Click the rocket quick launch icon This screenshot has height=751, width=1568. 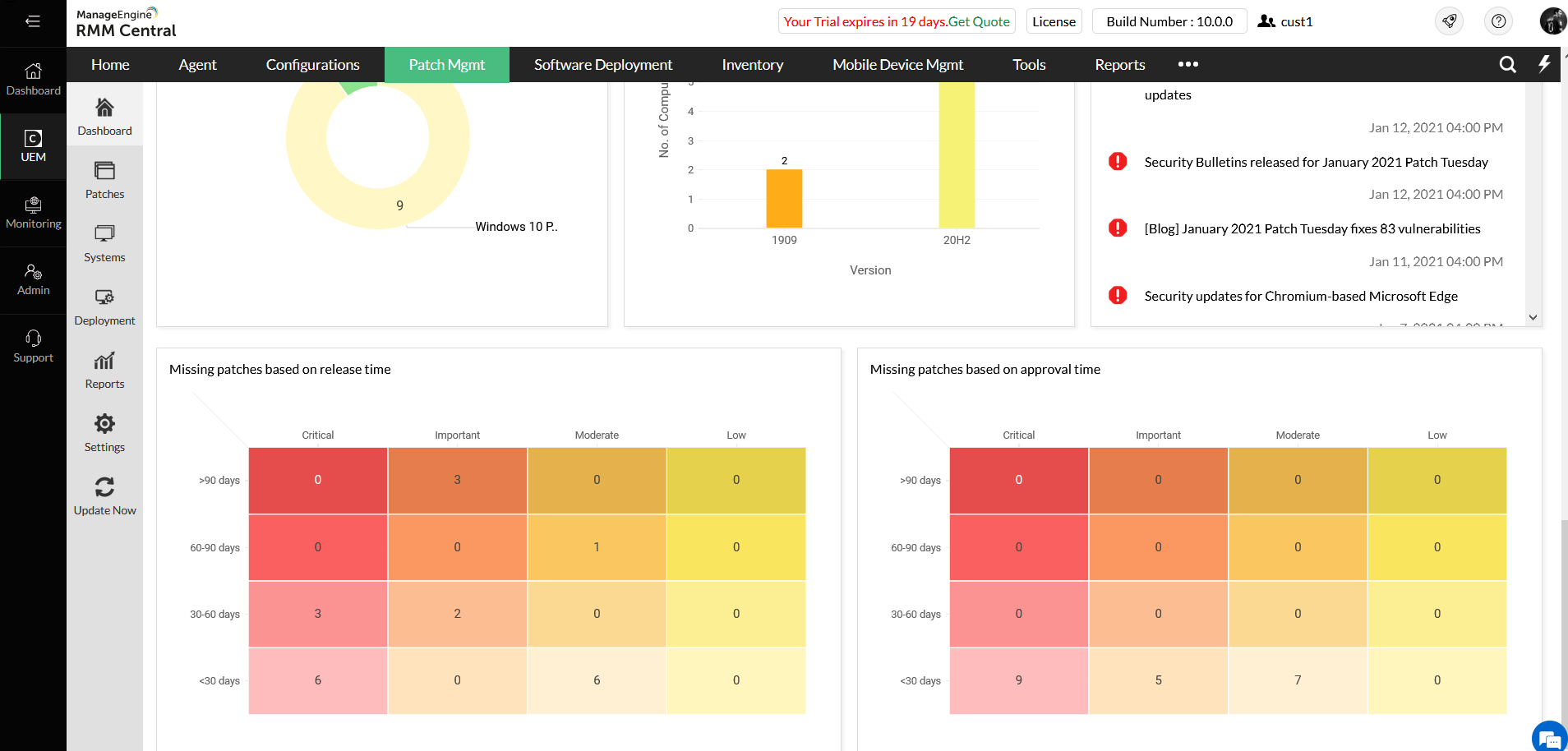1450,21
